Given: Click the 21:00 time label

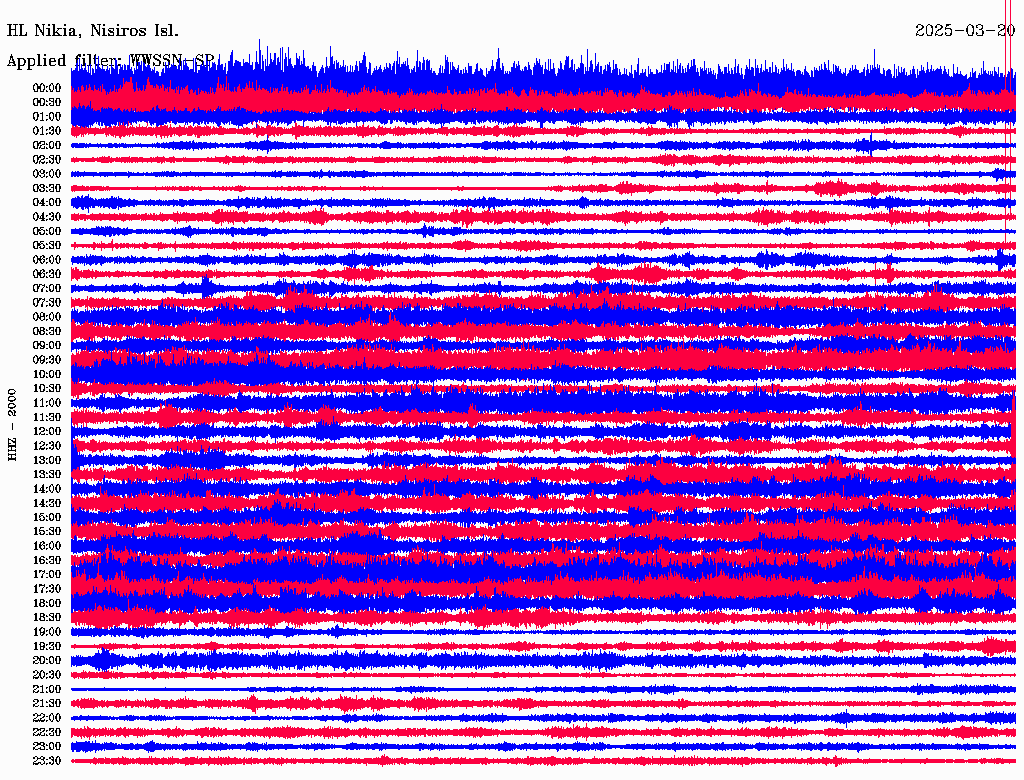Looking at the screenshot, I should 47,689.
